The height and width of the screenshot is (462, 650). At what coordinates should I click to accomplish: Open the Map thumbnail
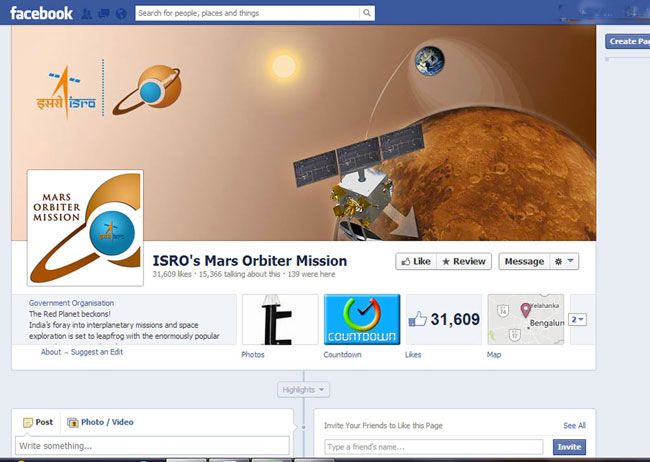pos(525,319)
